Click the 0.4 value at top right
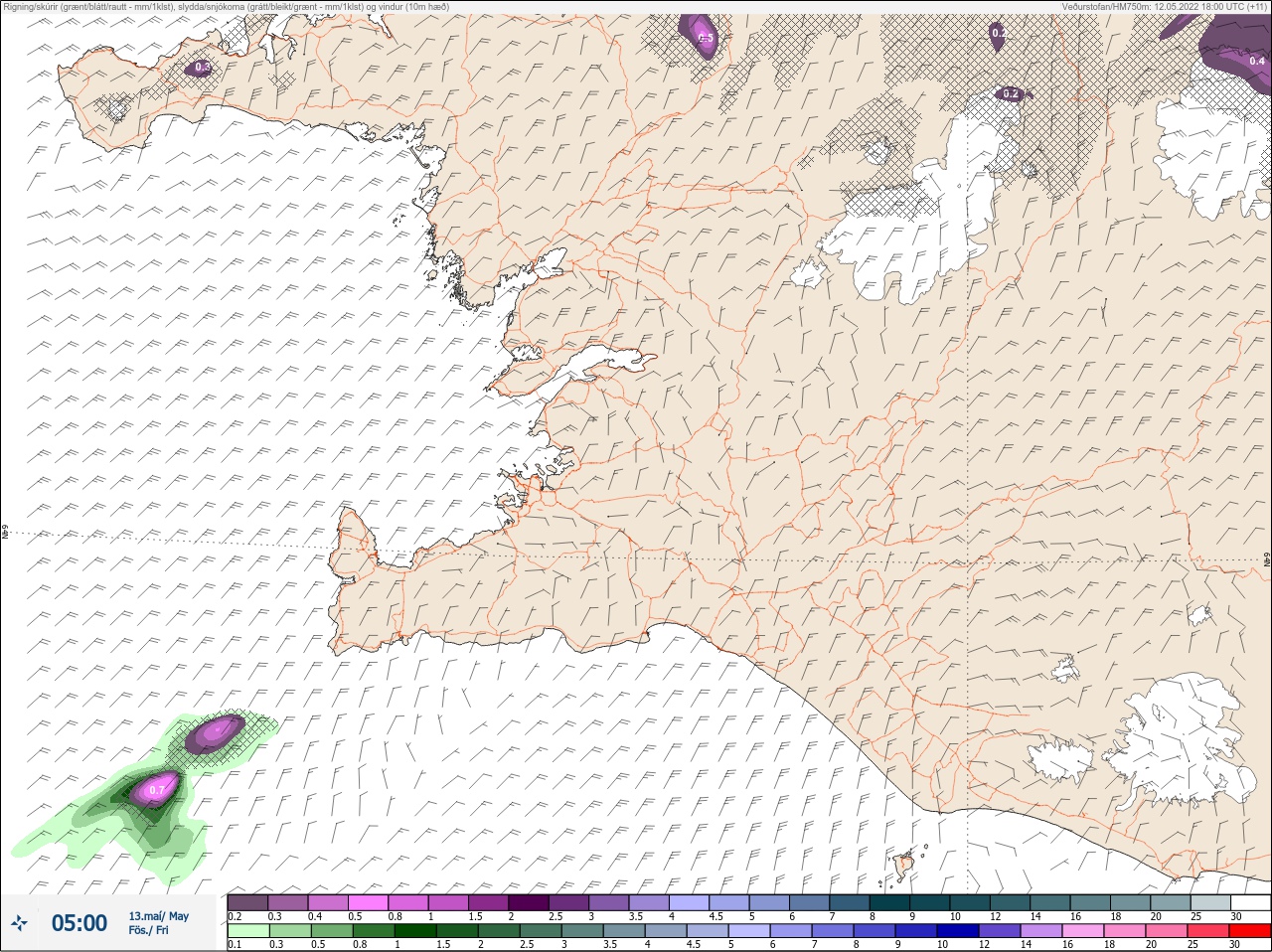The image size is (1272, 952). coord(1257,61)
